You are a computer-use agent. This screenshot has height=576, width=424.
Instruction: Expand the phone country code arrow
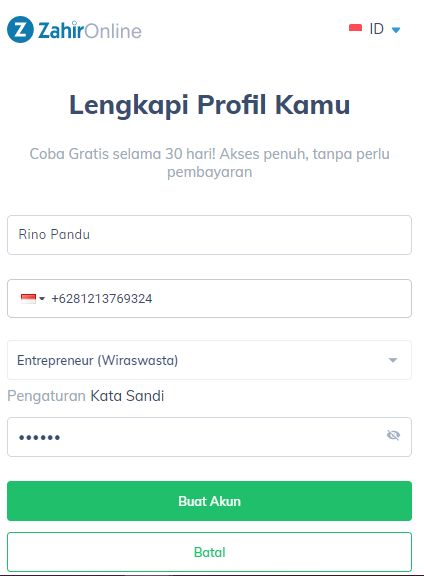click(42, 299)
